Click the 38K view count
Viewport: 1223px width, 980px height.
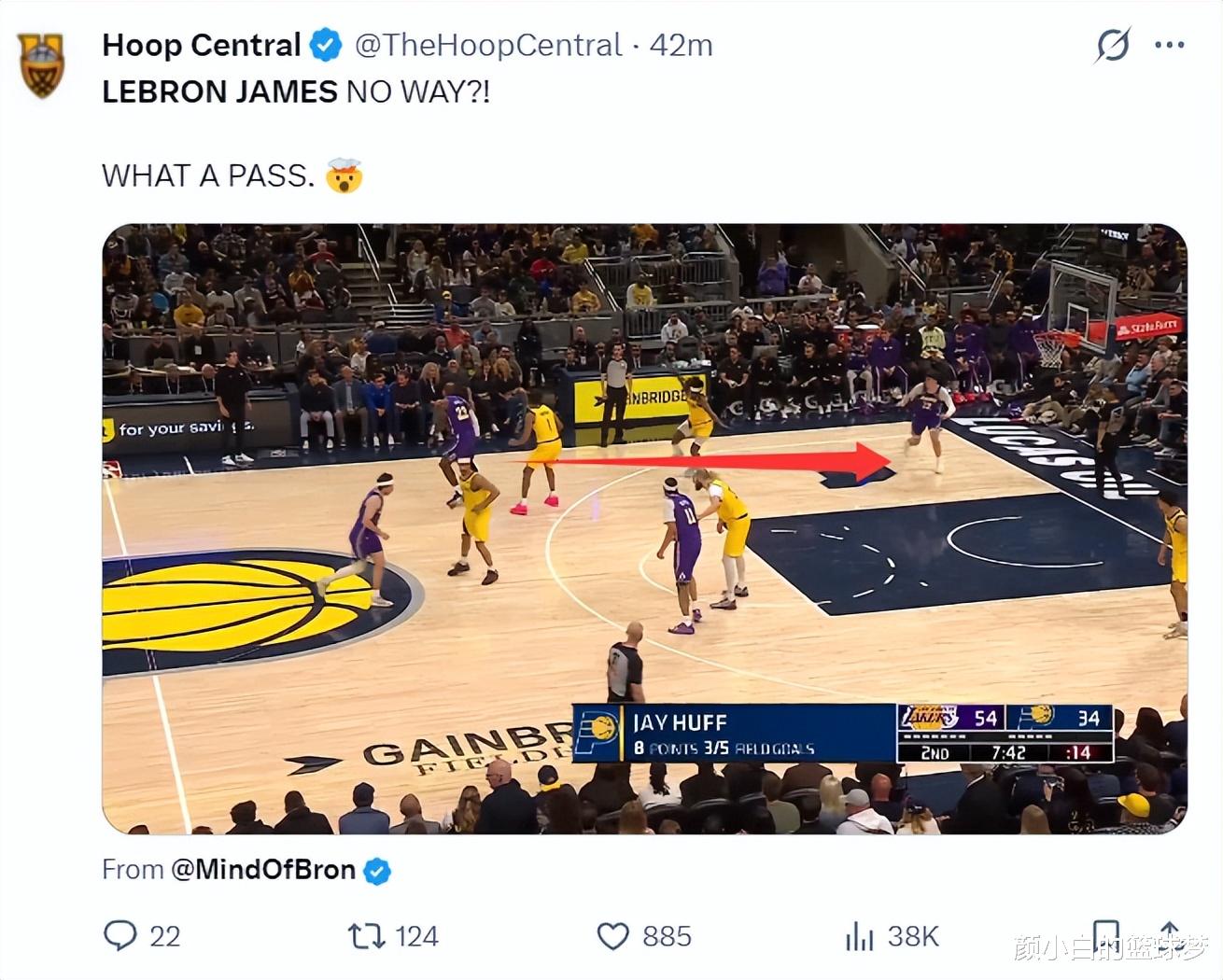(x=912, y=935)
